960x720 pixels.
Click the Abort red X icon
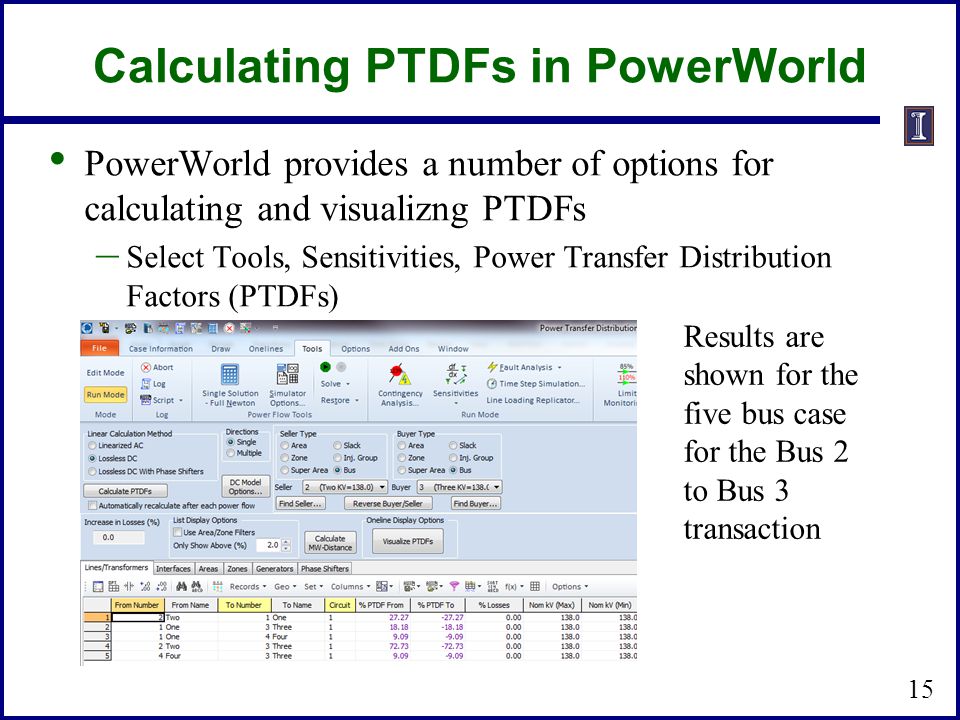[x=146, y=367]
